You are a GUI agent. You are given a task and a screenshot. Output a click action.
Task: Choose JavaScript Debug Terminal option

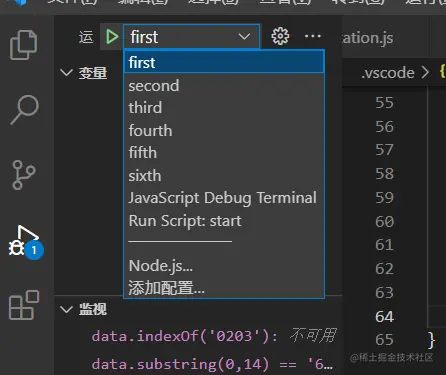224,198
